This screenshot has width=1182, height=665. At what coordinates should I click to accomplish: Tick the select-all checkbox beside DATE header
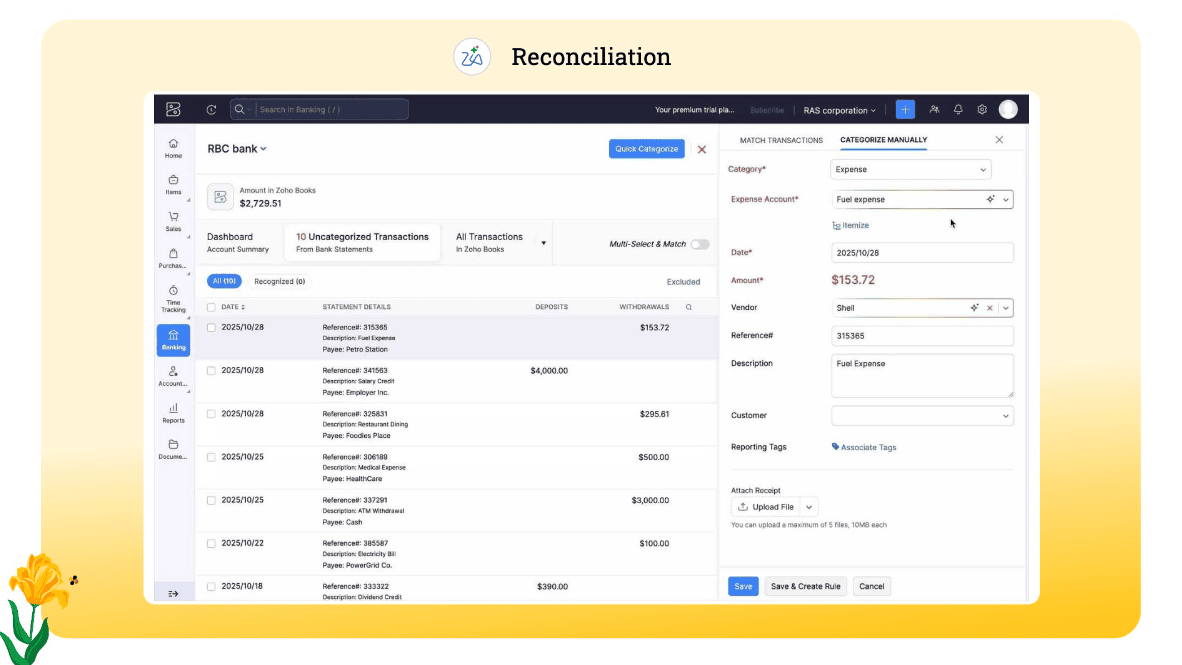[211, 307]
